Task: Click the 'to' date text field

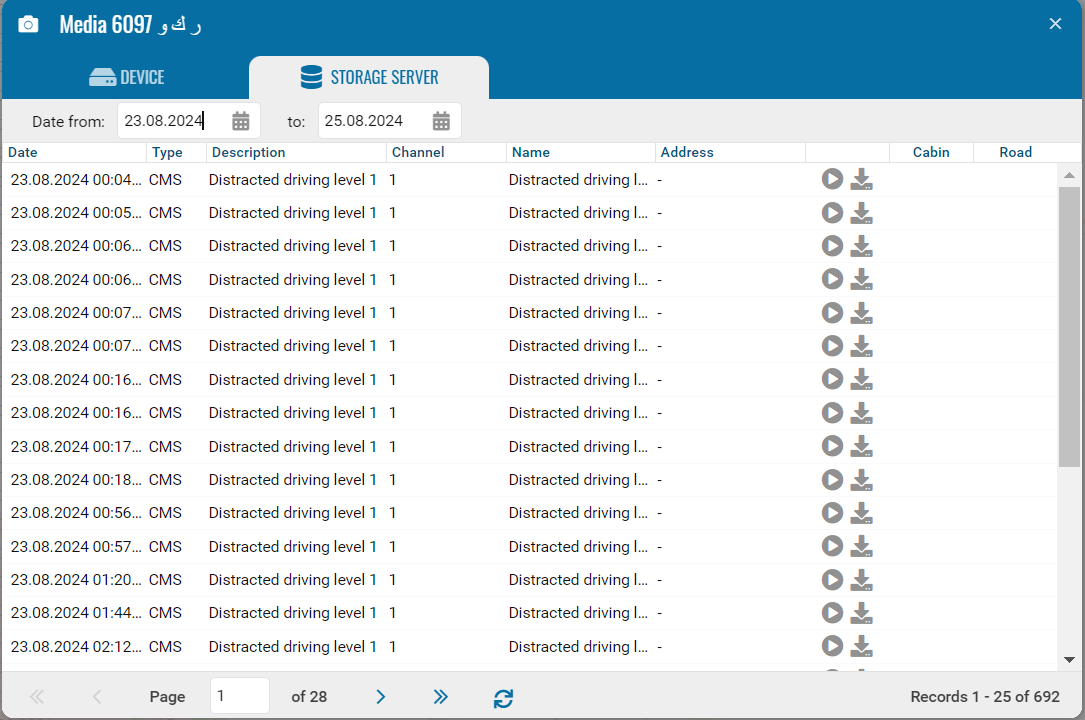Action: click(x=372, y=121)
